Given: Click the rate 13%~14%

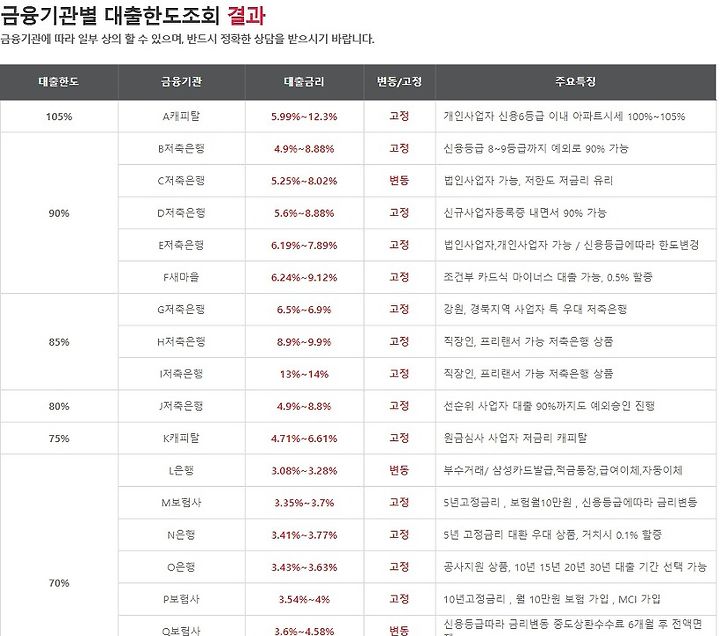Looking at the screenshot, I should point(304,374).
